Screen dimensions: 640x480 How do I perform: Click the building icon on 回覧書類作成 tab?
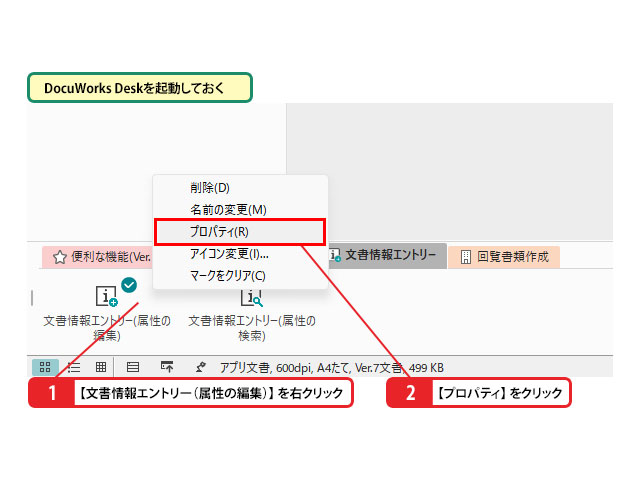(466, 257)
